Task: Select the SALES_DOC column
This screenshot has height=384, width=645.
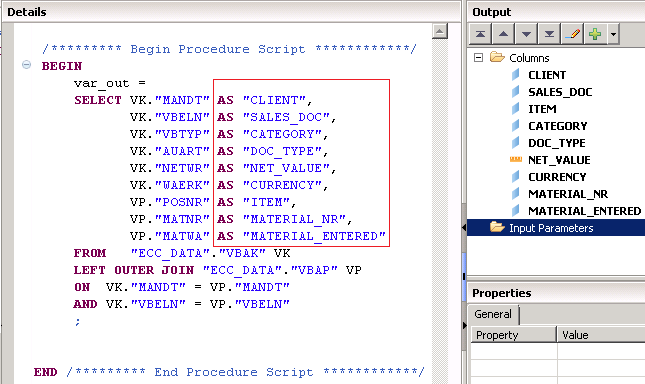Action: tap(560, 92)
